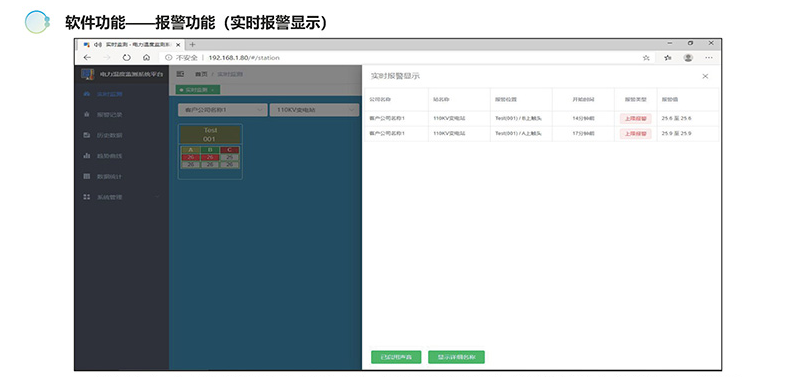
Task: Click the 25.6 至 25.6 alarm value
Action: (x=677, y=118)
